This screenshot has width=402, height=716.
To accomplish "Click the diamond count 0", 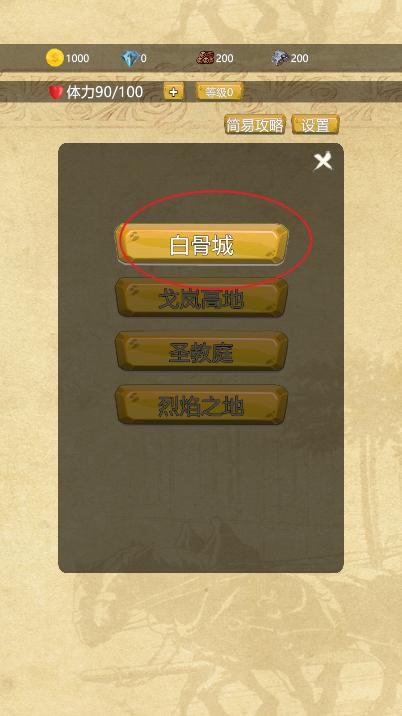I will tap(143, 58).
